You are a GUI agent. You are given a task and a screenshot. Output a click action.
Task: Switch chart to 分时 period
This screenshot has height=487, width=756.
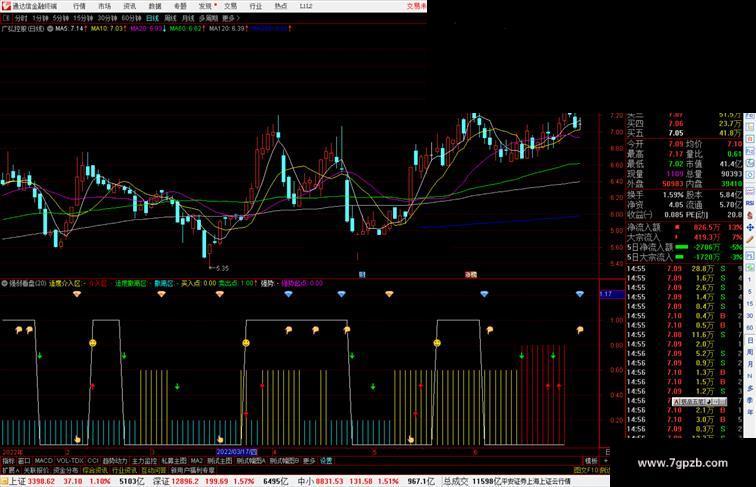pyautogui.click(x=21, y=18)
